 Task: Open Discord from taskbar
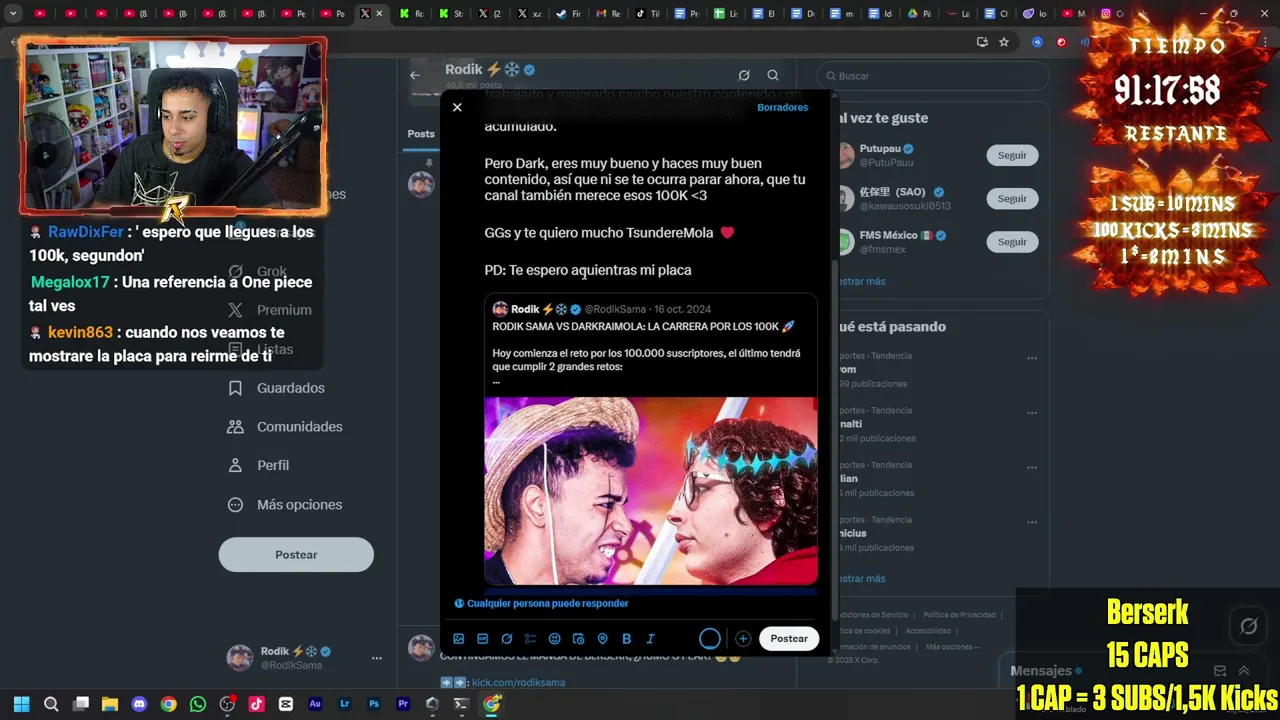(x=139, y=704)
